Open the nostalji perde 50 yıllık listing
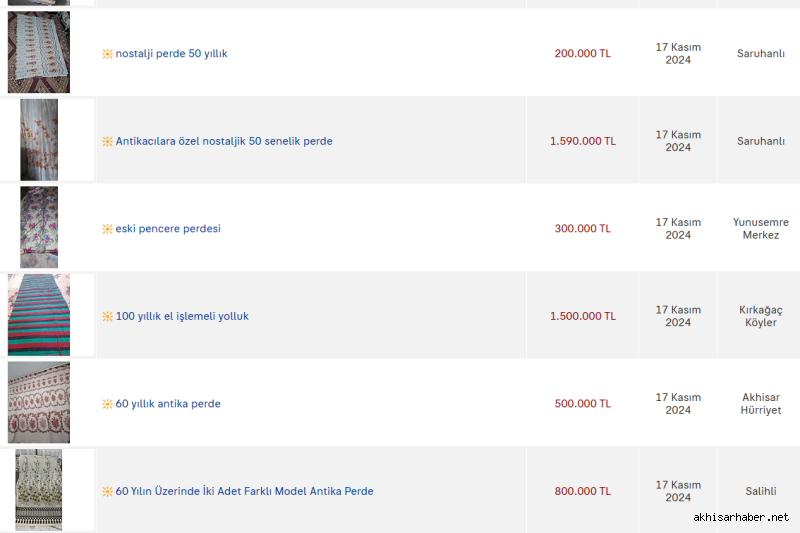The image size is (800, 533). click(x=171, y=54)
